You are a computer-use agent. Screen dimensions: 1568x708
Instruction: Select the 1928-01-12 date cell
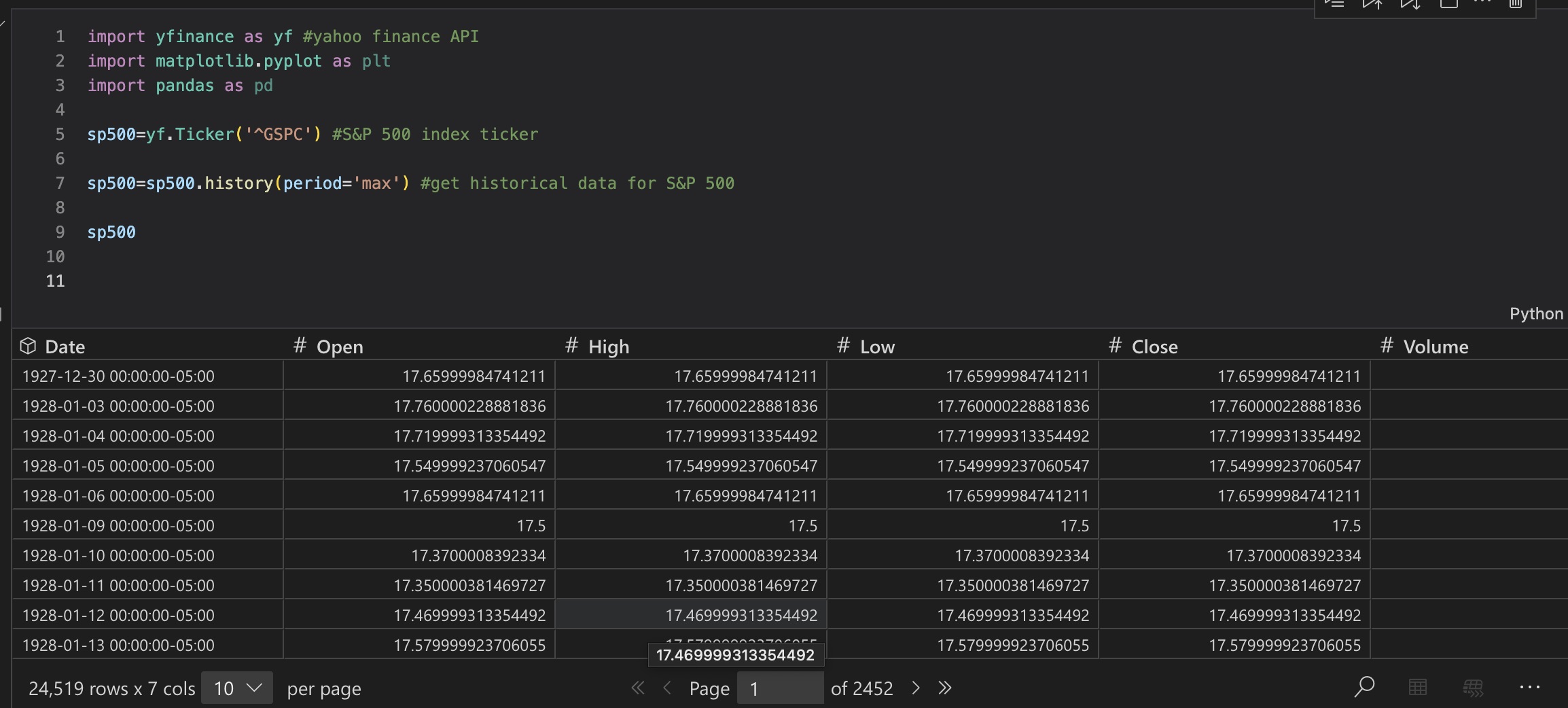coord(147,615)
